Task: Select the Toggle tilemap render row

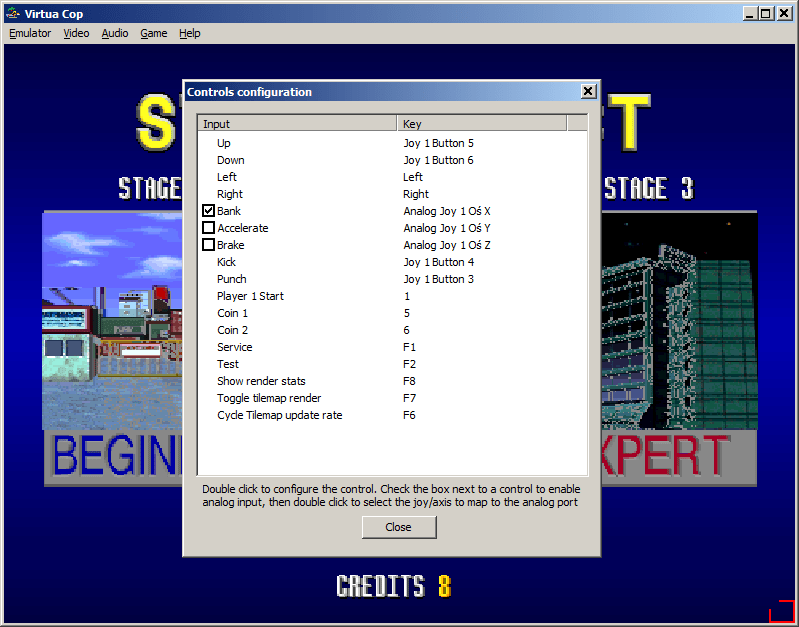Action: [268, 398]
